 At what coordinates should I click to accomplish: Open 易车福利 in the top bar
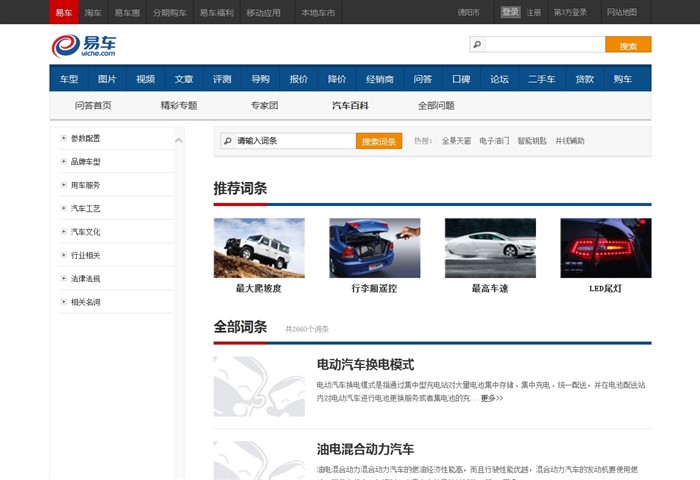(217, 13)
